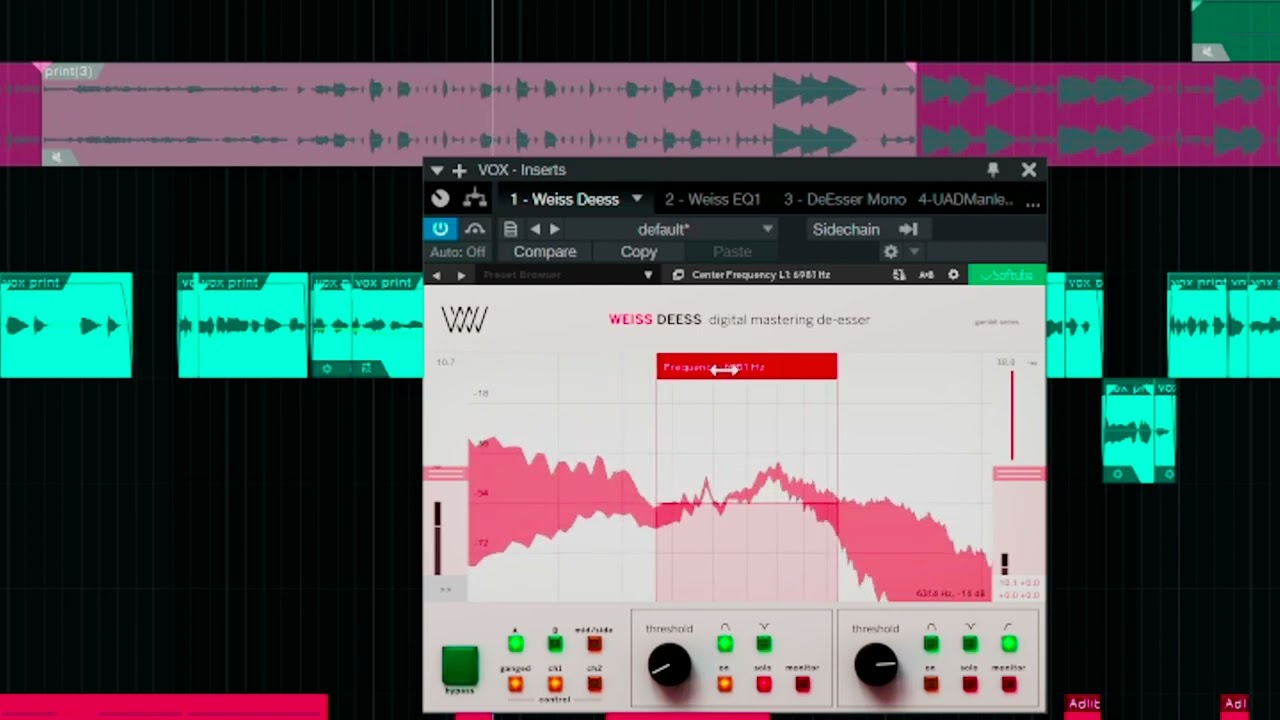Click the Sidechain button
Image resolution: width=1280 pixels, height=720 pixels.
tap(846, 229)
